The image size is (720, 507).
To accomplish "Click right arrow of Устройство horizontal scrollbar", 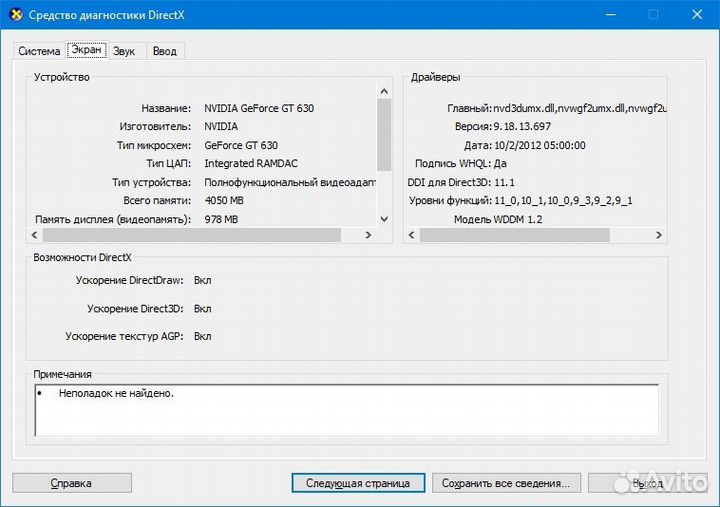I will (369, 235).
